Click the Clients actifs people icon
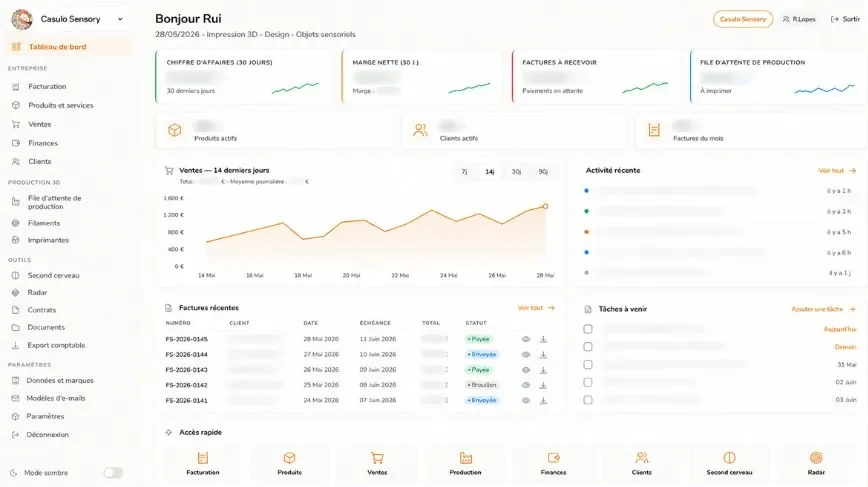The image size is (868, 487). (420, 130)
